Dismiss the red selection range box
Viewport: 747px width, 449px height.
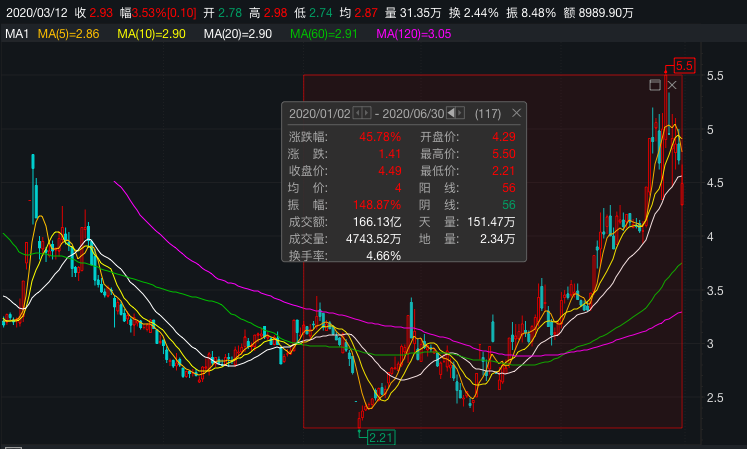[x=672, y=86]
